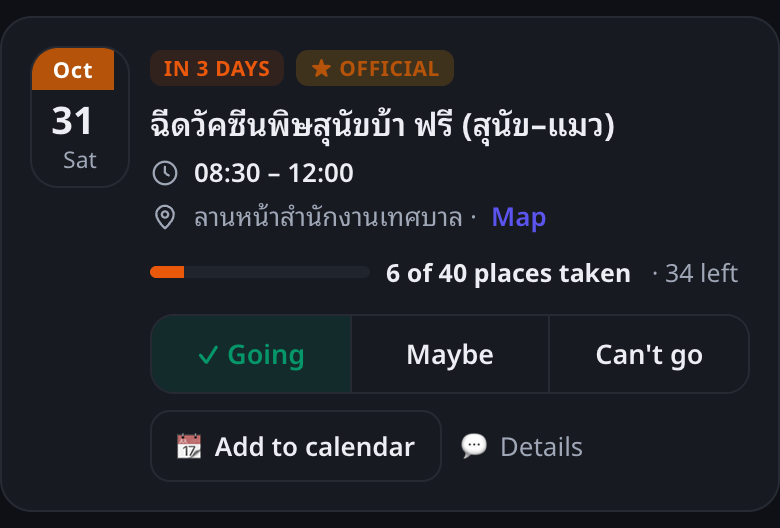This screenshot has width=780, height=528.
Task: Select the Can't go RSVP option
Action: tap(649, 354)
